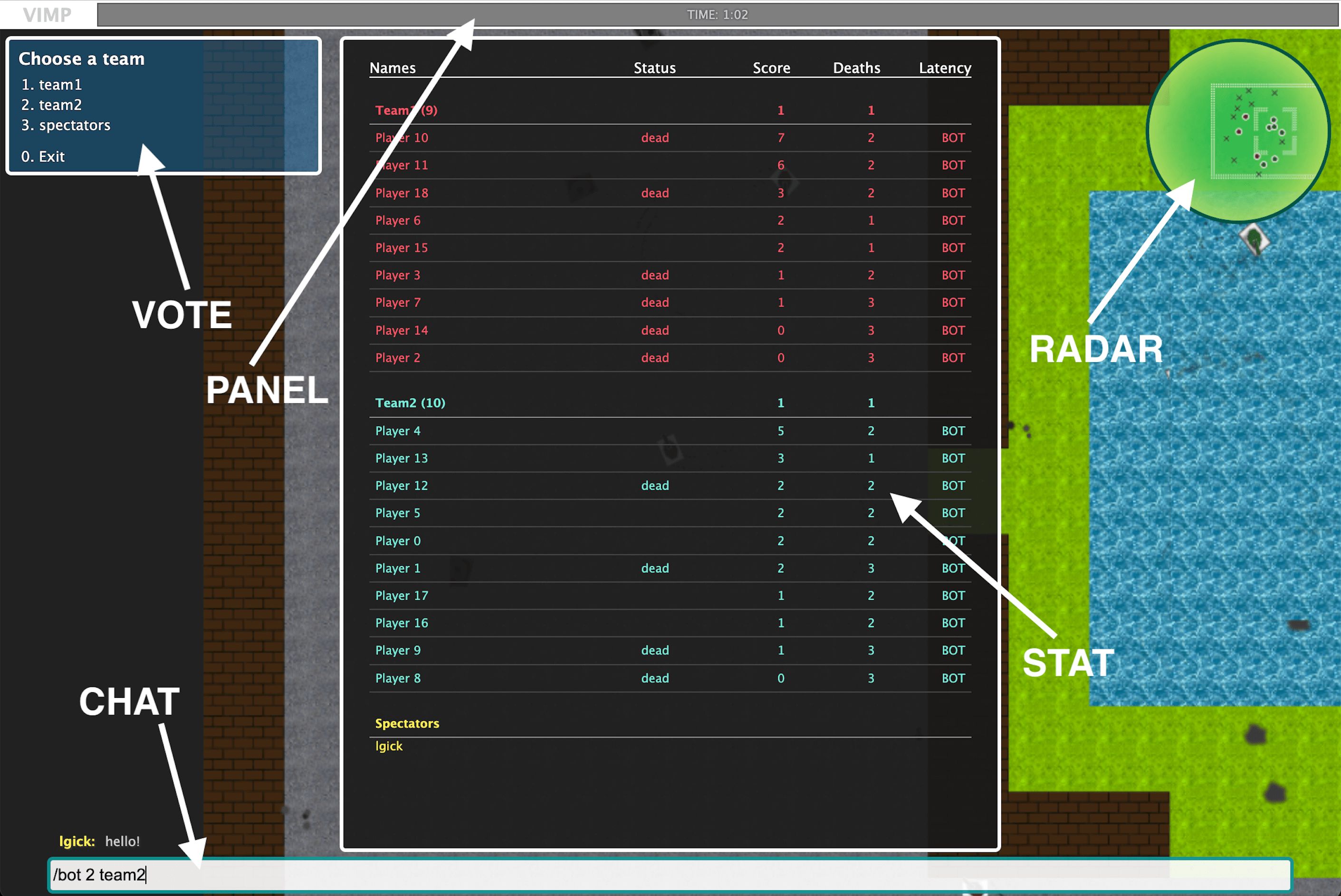Choose '3. spectators' option
Screen dimensions: 1341x896
pos(66,125)
